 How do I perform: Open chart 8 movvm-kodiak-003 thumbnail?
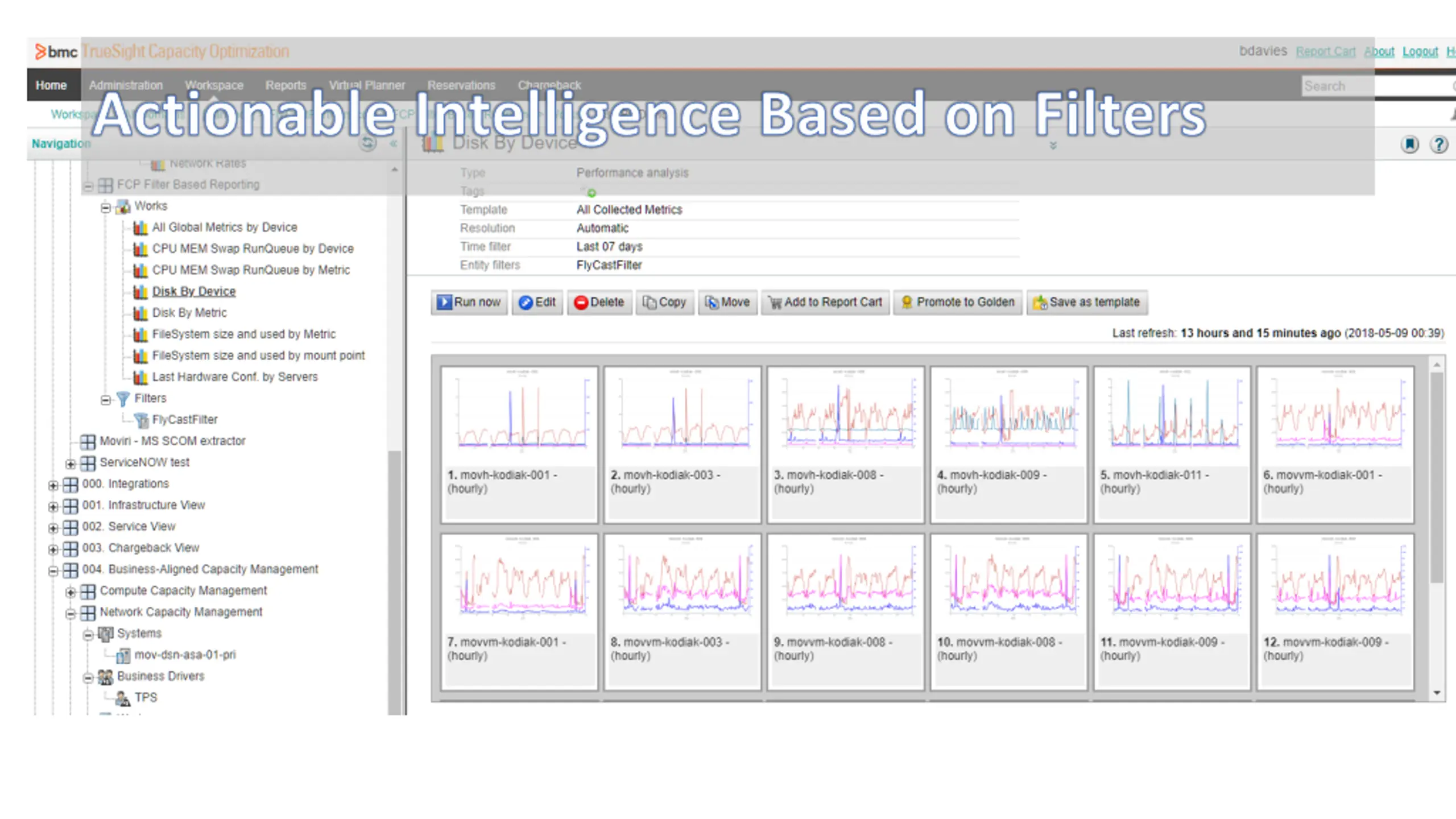click(682, 611)
